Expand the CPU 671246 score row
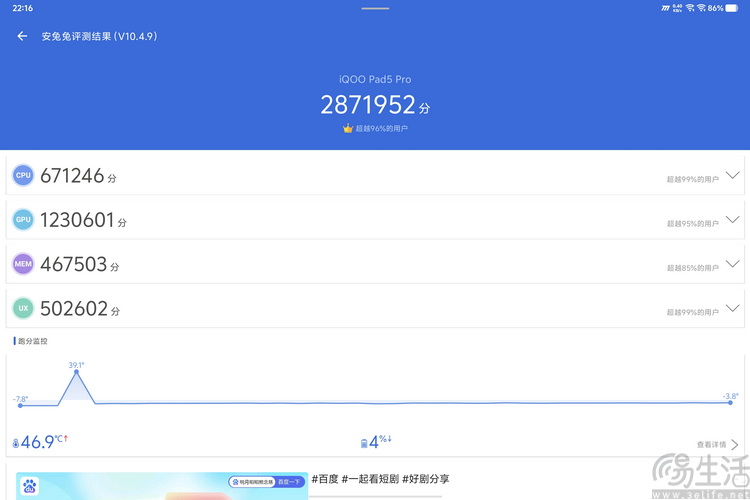Screen dimensions: 750x500 [x=732, y=175]
